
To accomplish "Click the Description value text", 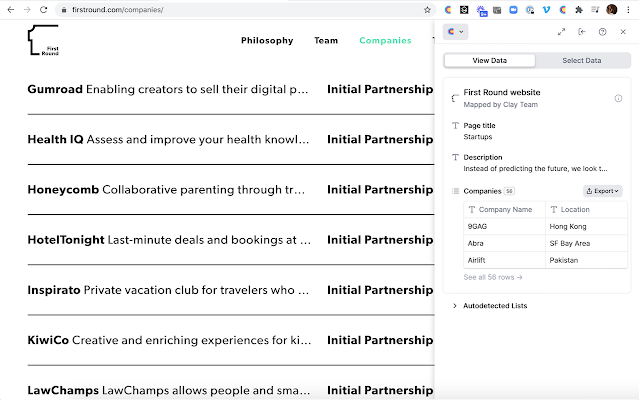I will 535,169.
